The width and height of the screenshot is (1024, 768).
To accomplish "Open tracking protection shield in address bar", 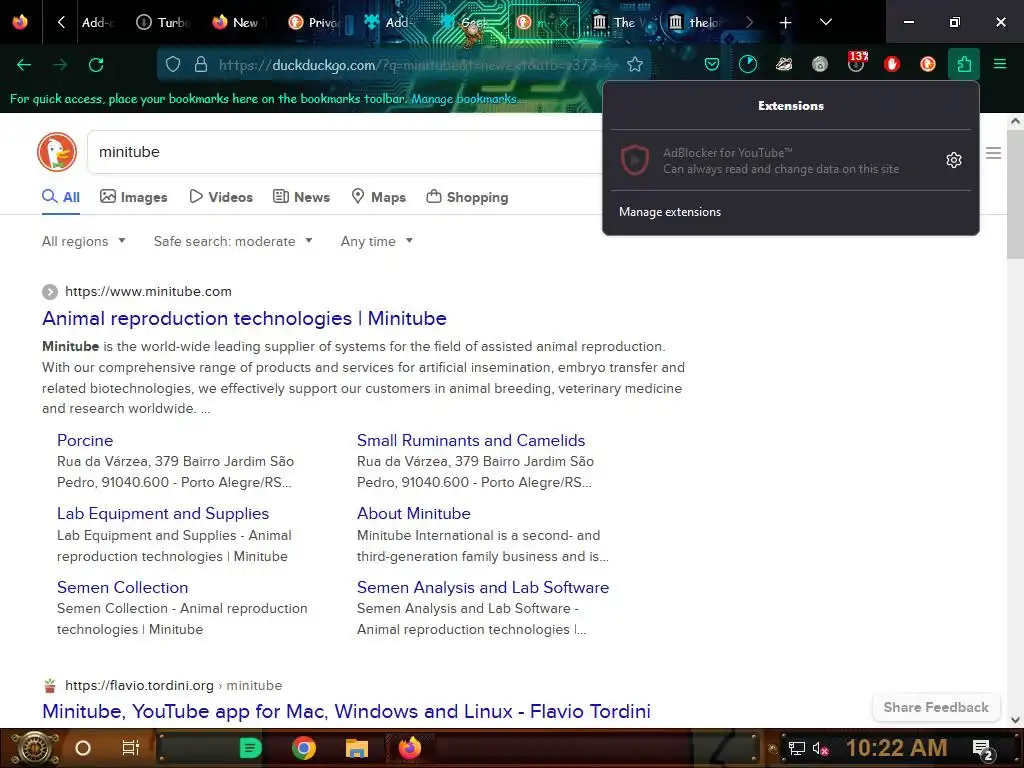I will (172, 65).
